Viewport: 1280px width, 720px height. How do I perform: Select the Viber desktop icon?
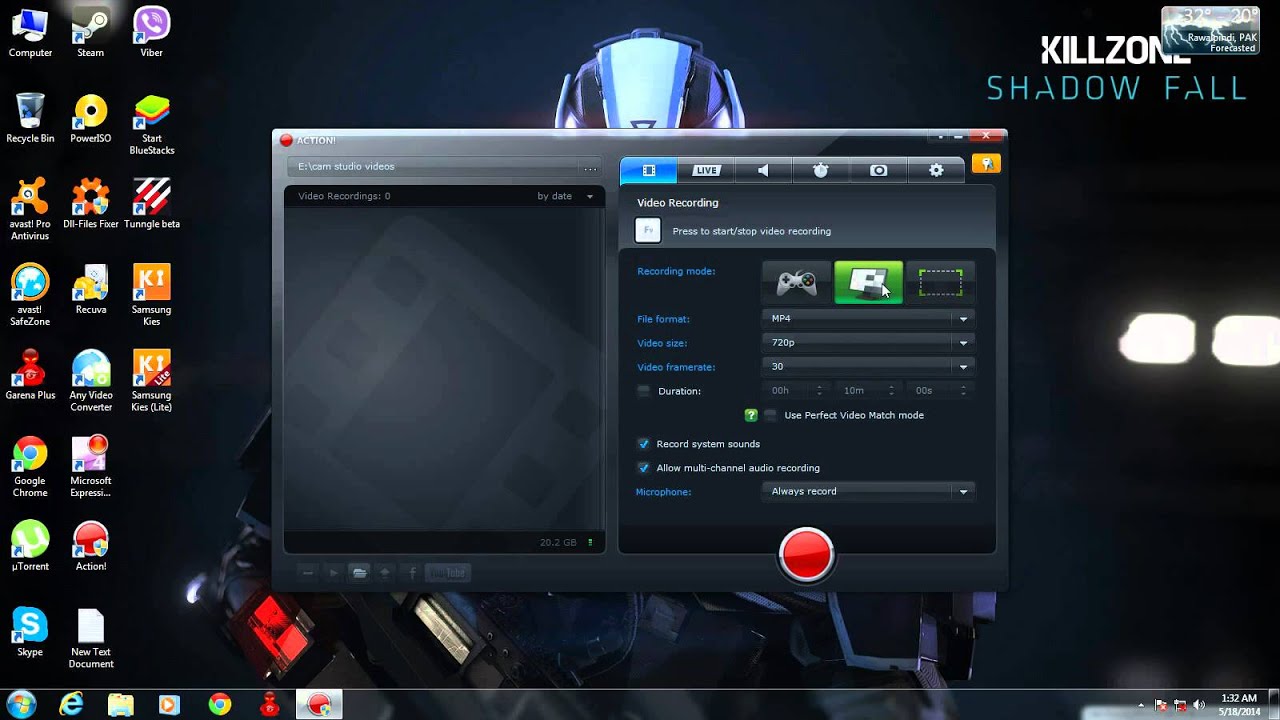point(152,32)
